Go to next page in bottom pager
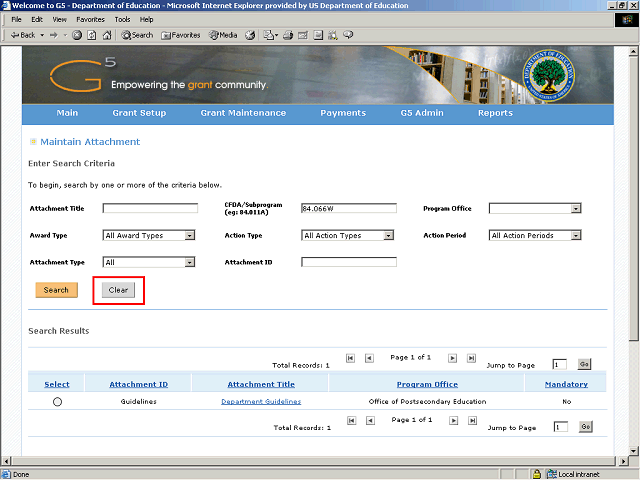 pos(453,420)
